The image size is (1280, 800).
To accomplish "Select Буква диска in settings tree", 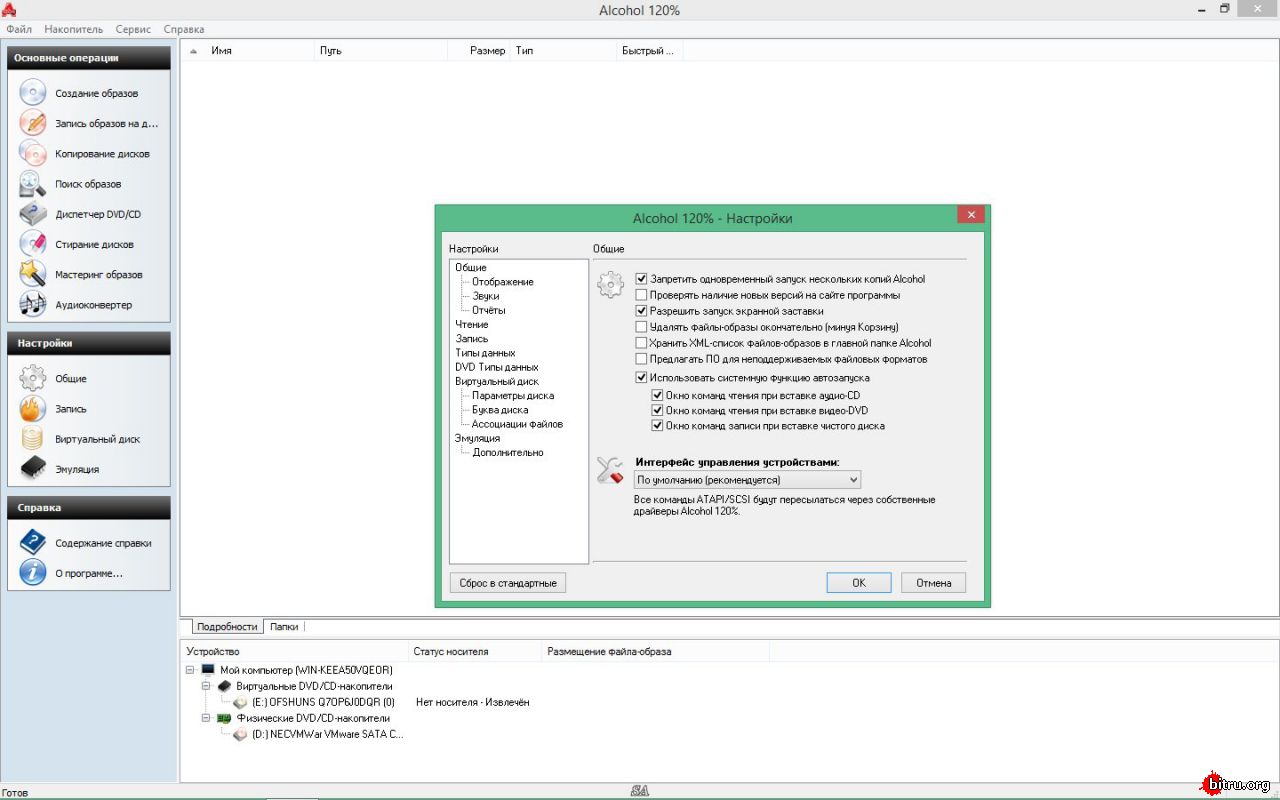I will [500, 410].
